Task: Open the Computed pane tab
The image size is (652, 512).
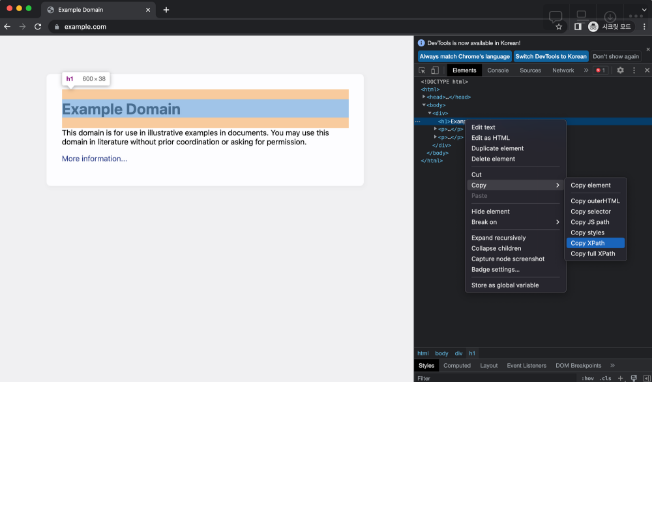Action: 457,366
